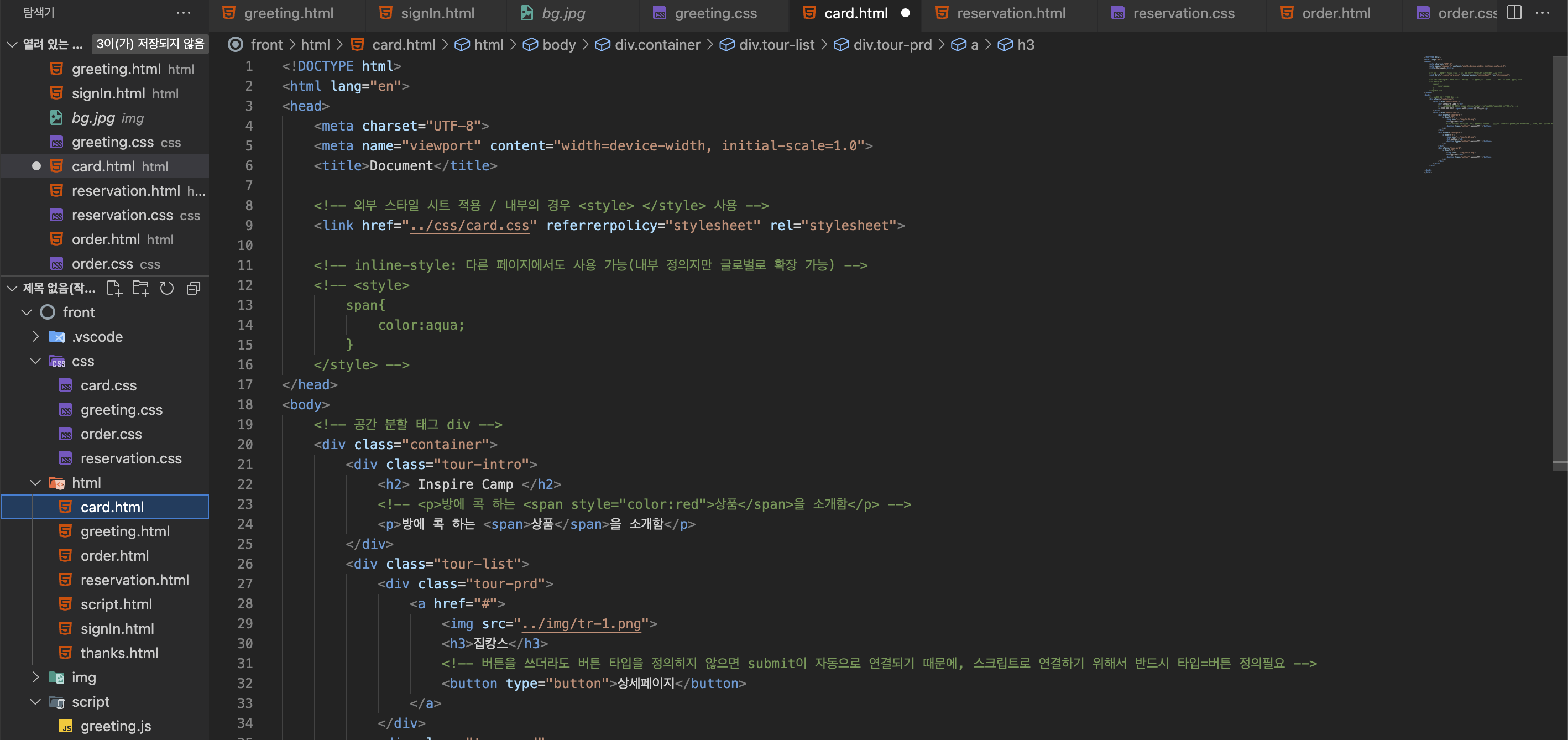Open editor More Actions ellipsis at top right
This screenshot has height=740, width=1568.
coord(1543,13)
